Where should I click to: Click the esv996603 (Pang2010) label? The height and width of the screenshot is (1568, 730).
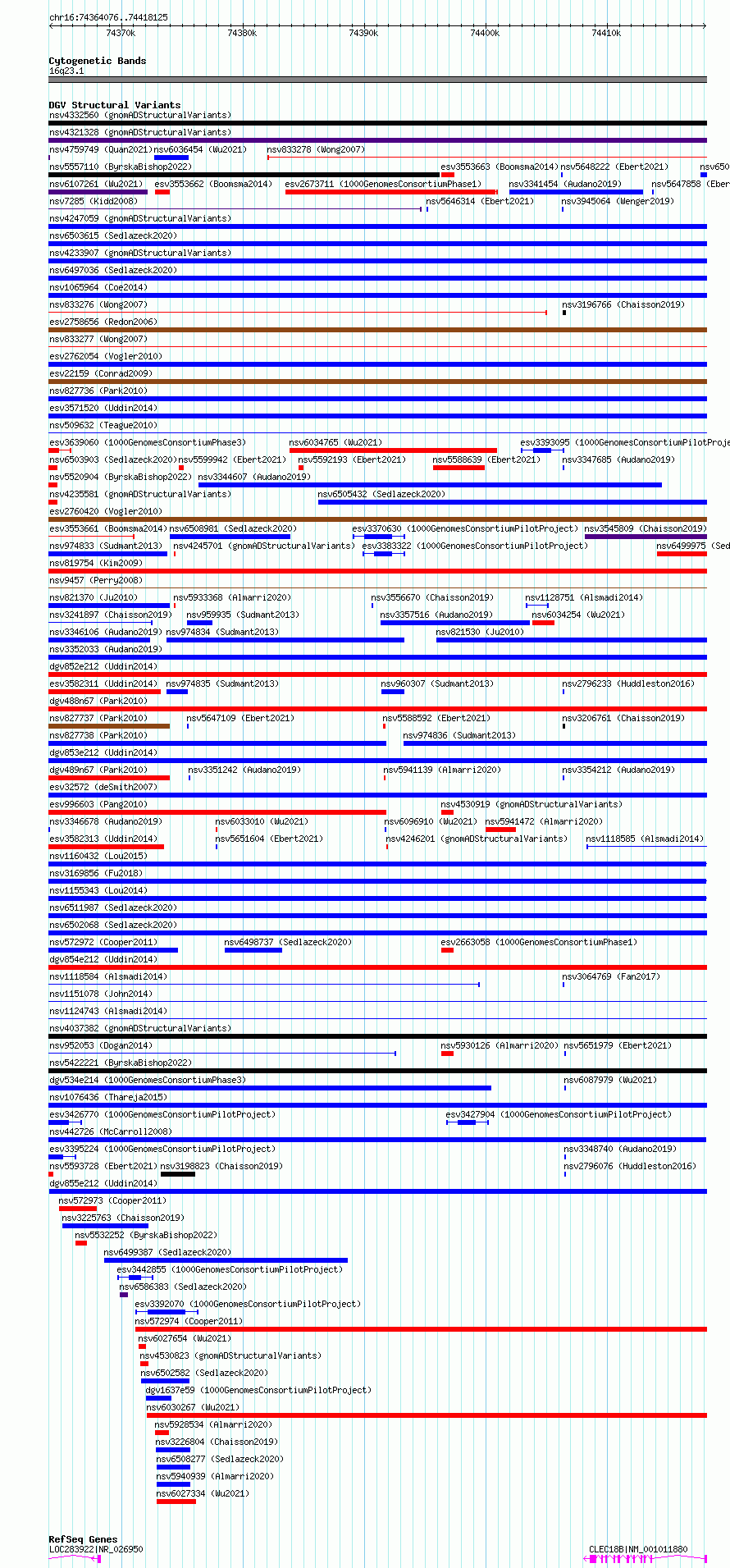[98, 804]
